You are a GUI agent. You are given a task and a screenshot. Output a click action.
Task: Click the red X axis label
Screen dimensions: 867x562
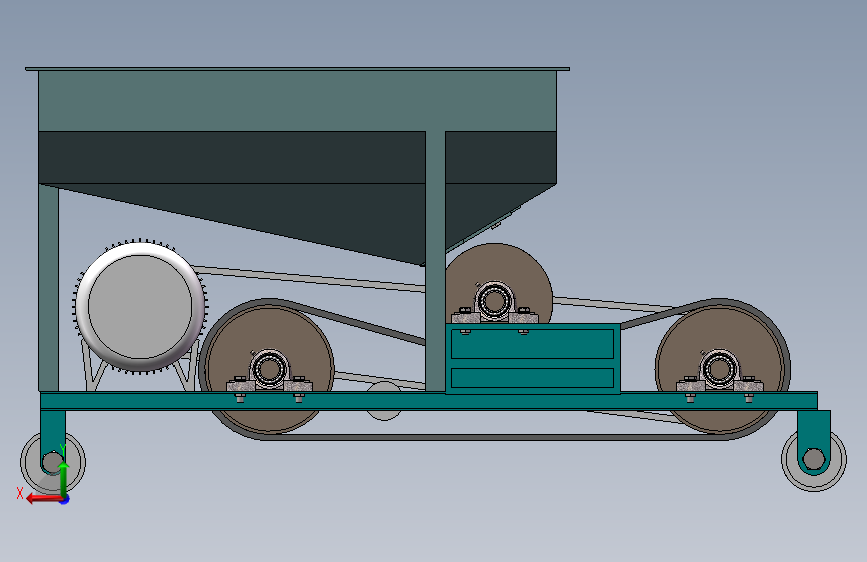pyautogui.click(x=20, y=493)
